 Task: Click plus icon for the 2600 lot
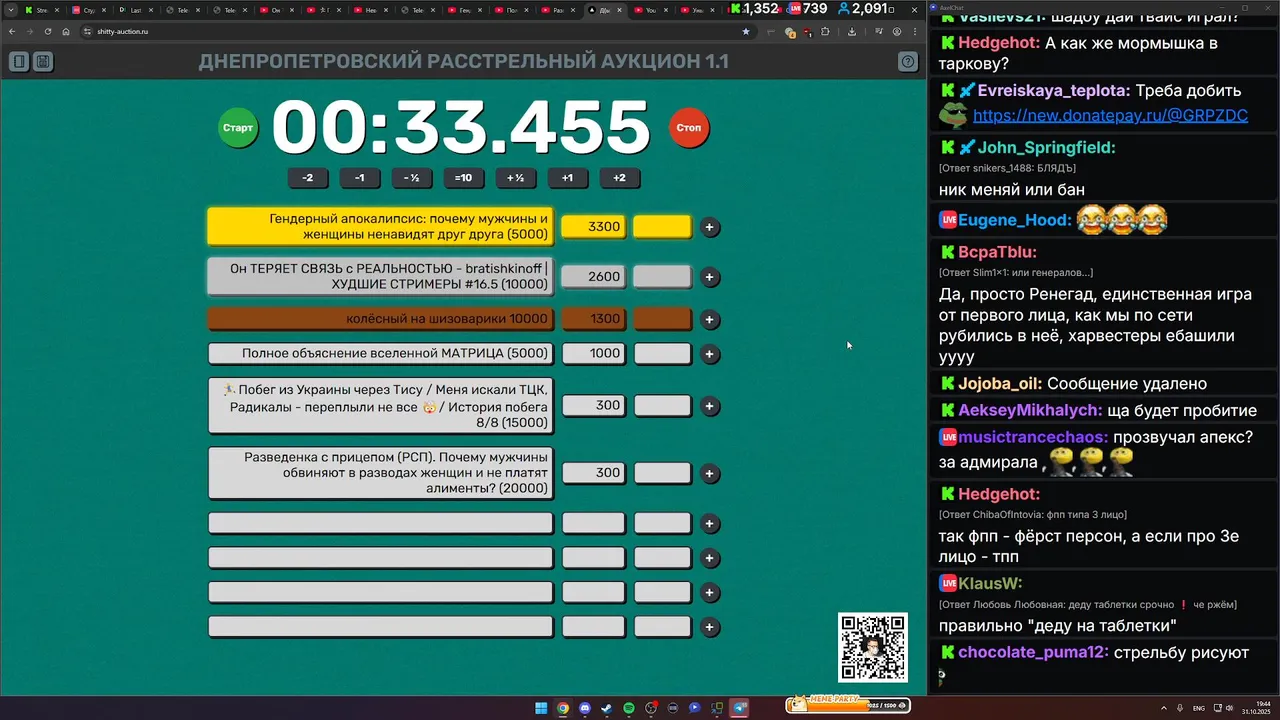[710, 277]
